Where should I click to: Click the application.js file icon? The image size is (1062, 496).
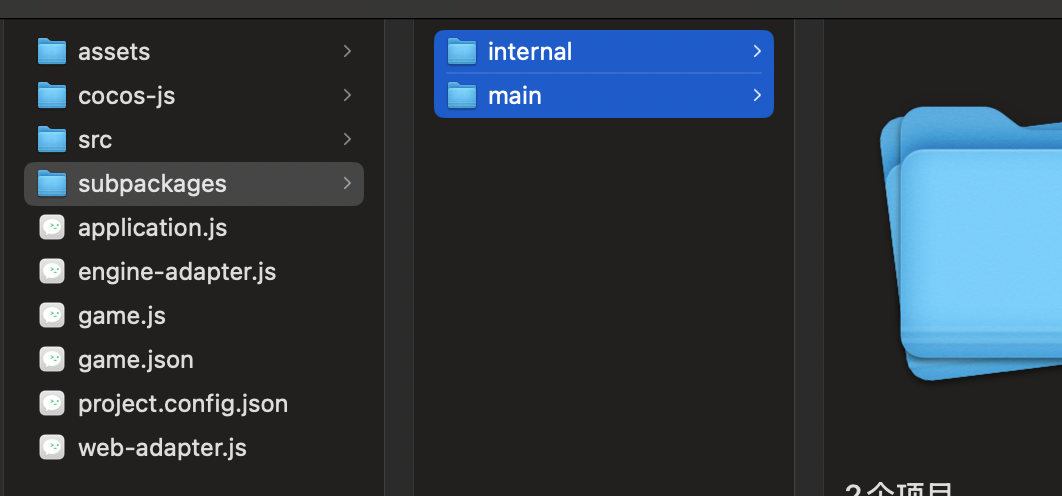[x=52, y=227]
